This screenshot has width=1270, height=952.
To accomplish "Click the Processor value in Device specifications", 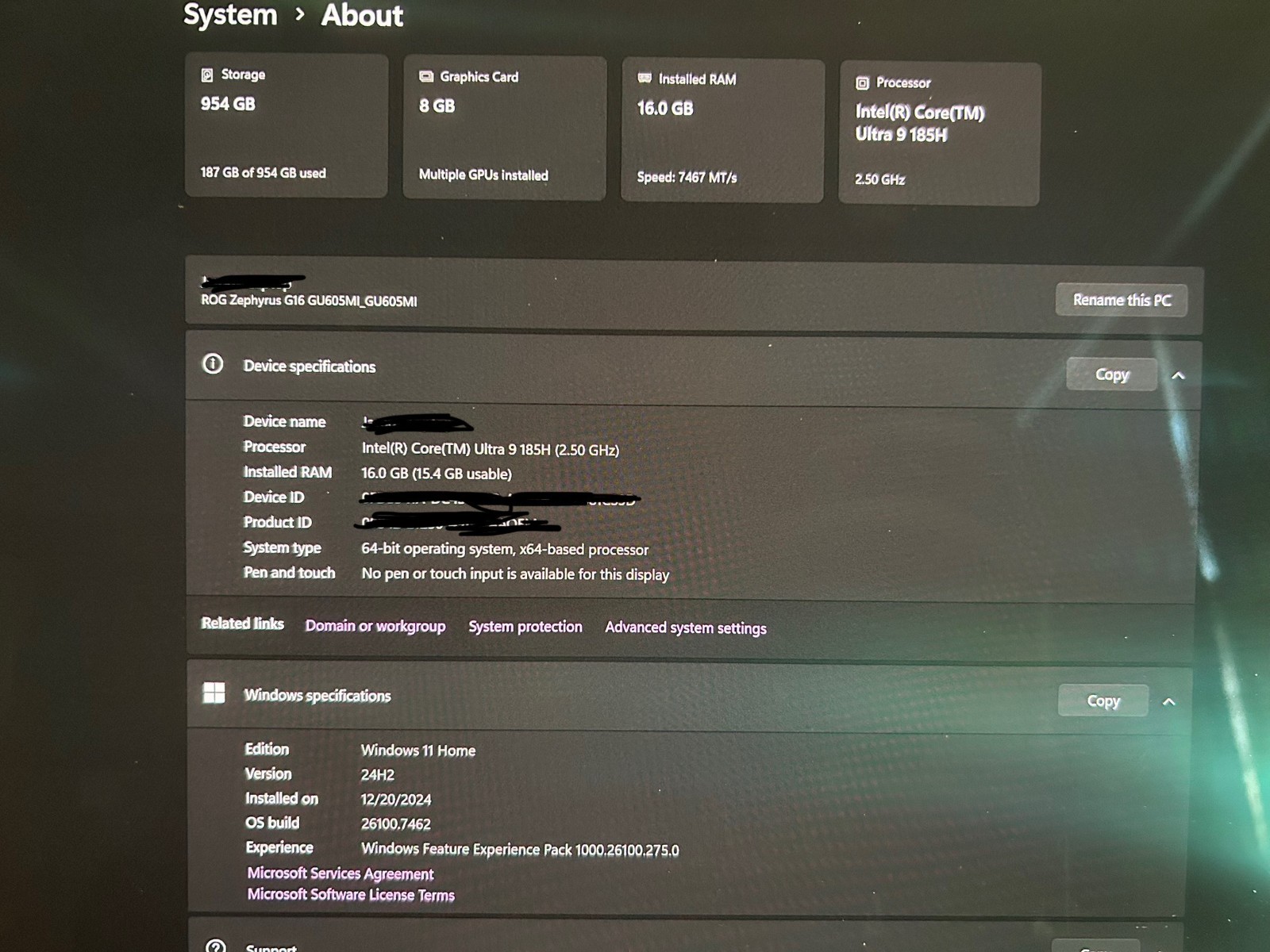I will tap(491, 449).
